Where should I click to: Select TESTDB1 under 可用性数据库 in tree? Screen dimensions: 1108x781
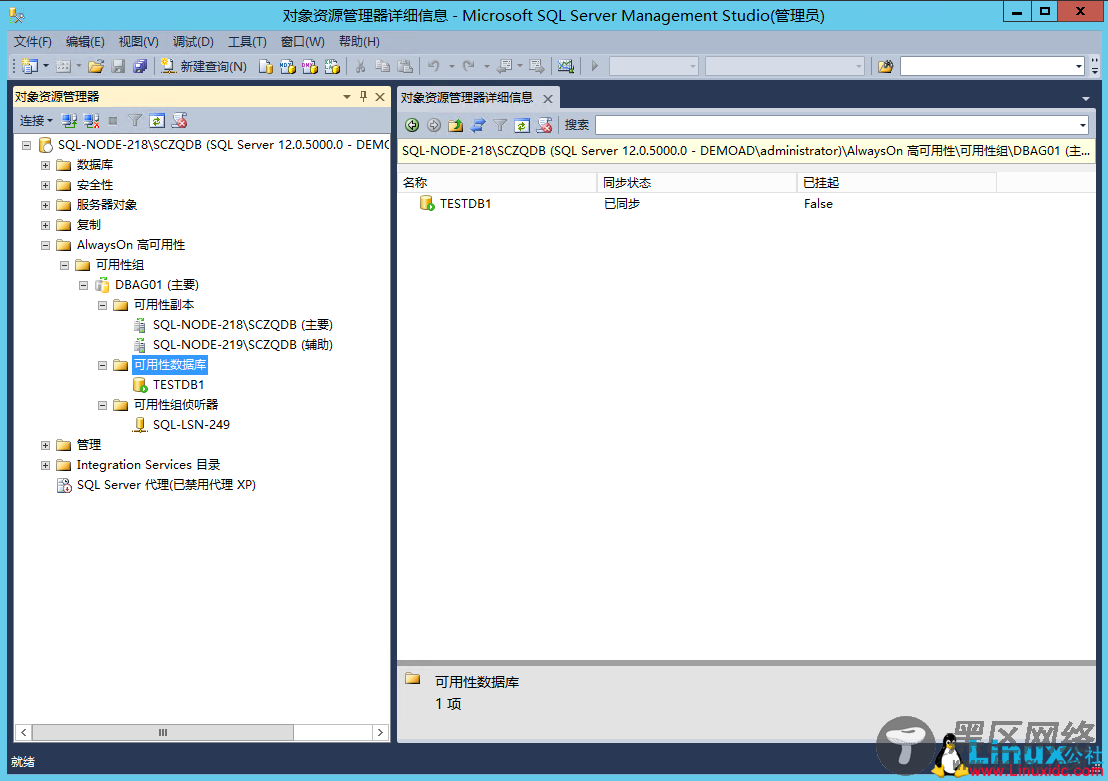pyautogui.click(x=178, y=385)
